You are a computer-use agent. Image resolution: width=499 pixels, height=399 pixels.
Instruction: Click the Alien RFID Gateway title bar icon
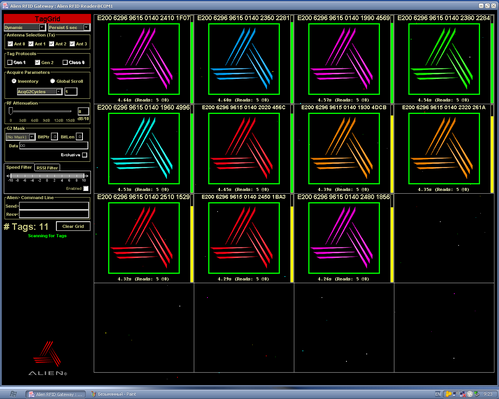click(x=5, y=6)
